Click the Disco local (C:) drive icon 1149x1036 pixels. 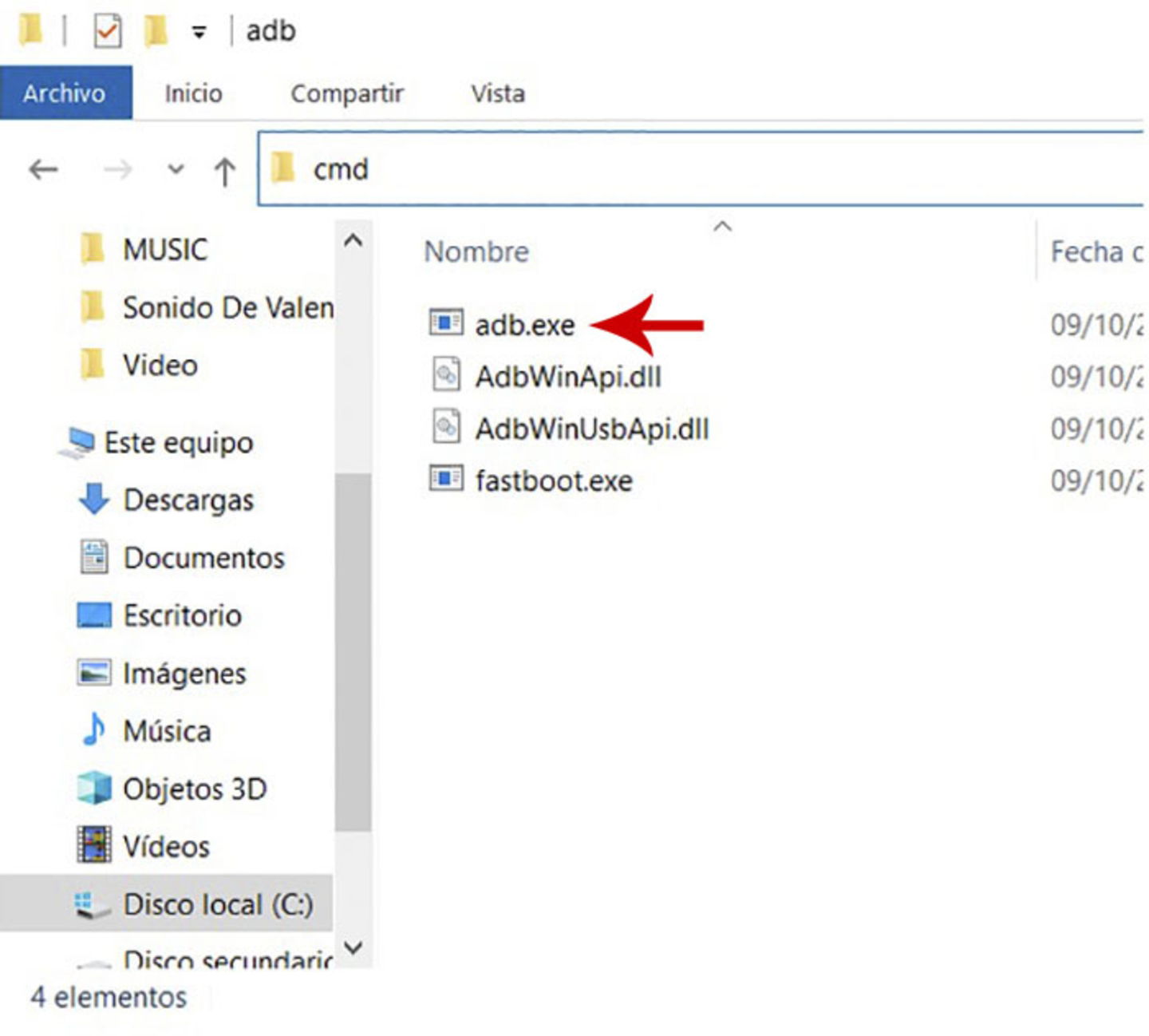(x=92, y=905)
